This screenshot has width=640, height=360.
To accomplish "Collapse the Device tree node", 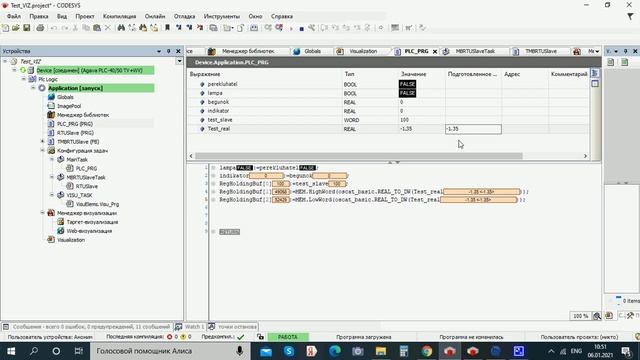I will [x=14, y=70].
